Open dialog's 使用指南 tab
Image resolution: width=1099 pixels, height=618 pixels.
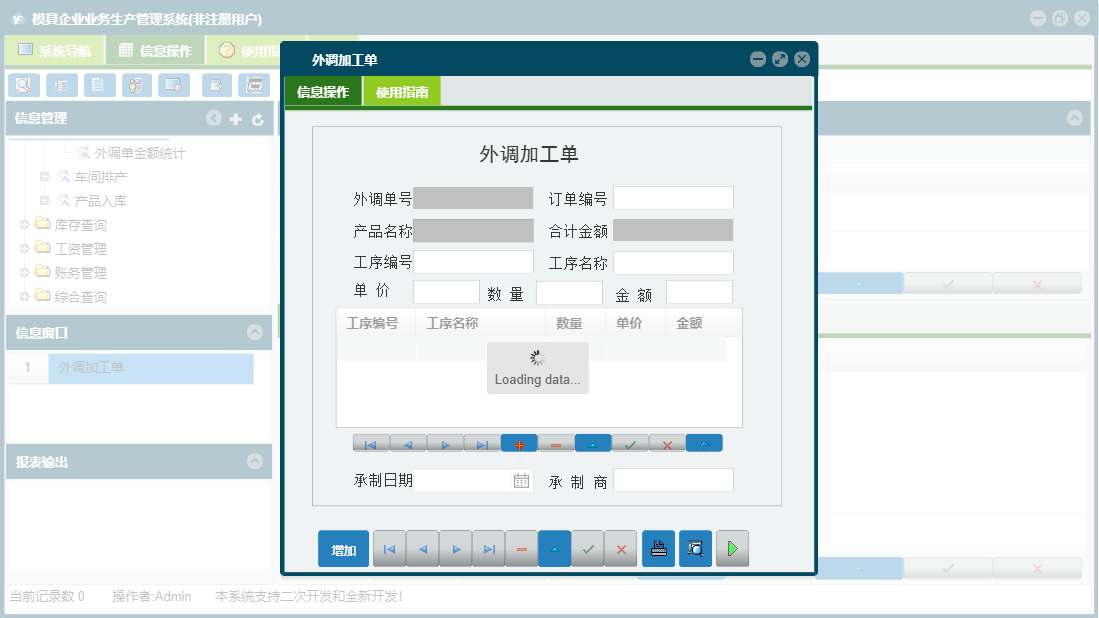click(x=402, y=92)
